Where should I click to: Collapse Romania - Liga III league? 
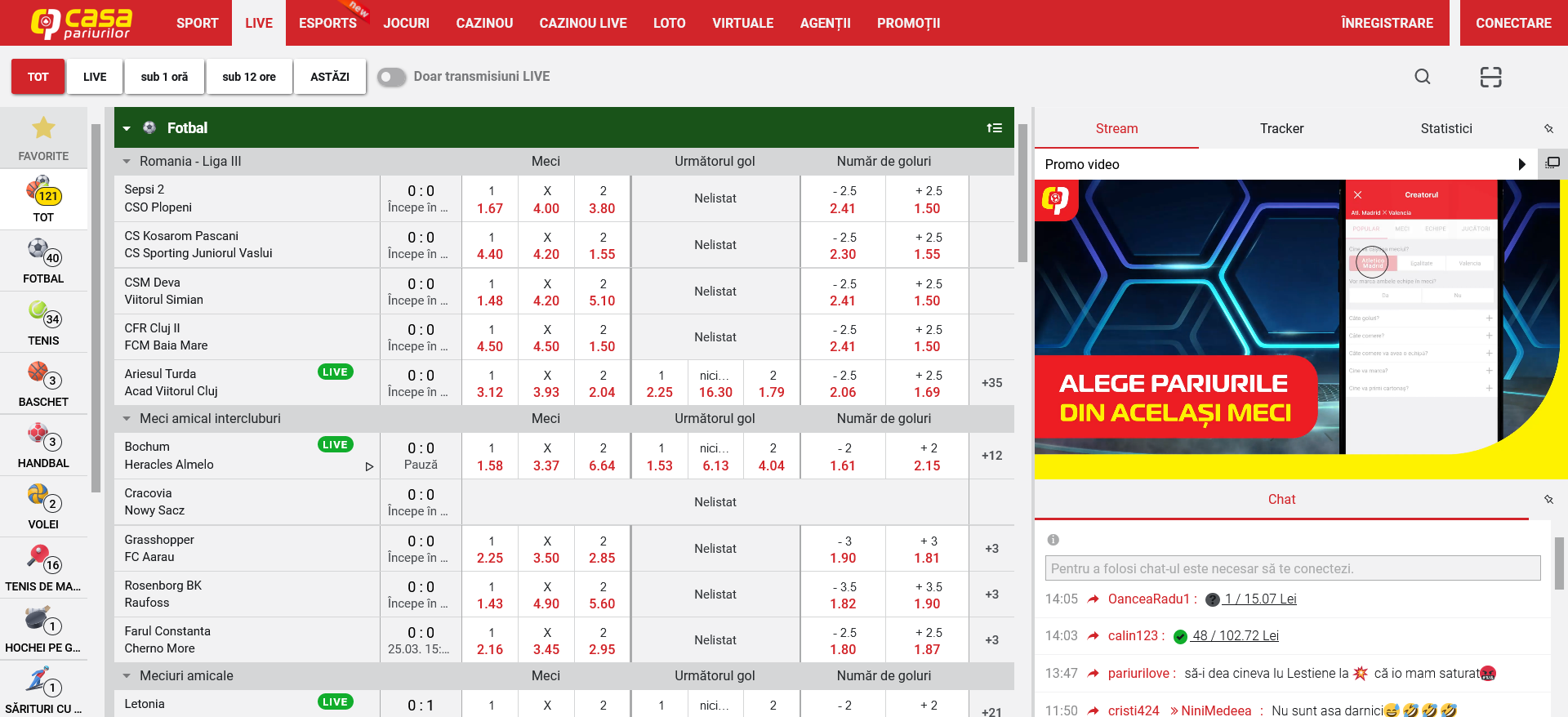(127, 162)
